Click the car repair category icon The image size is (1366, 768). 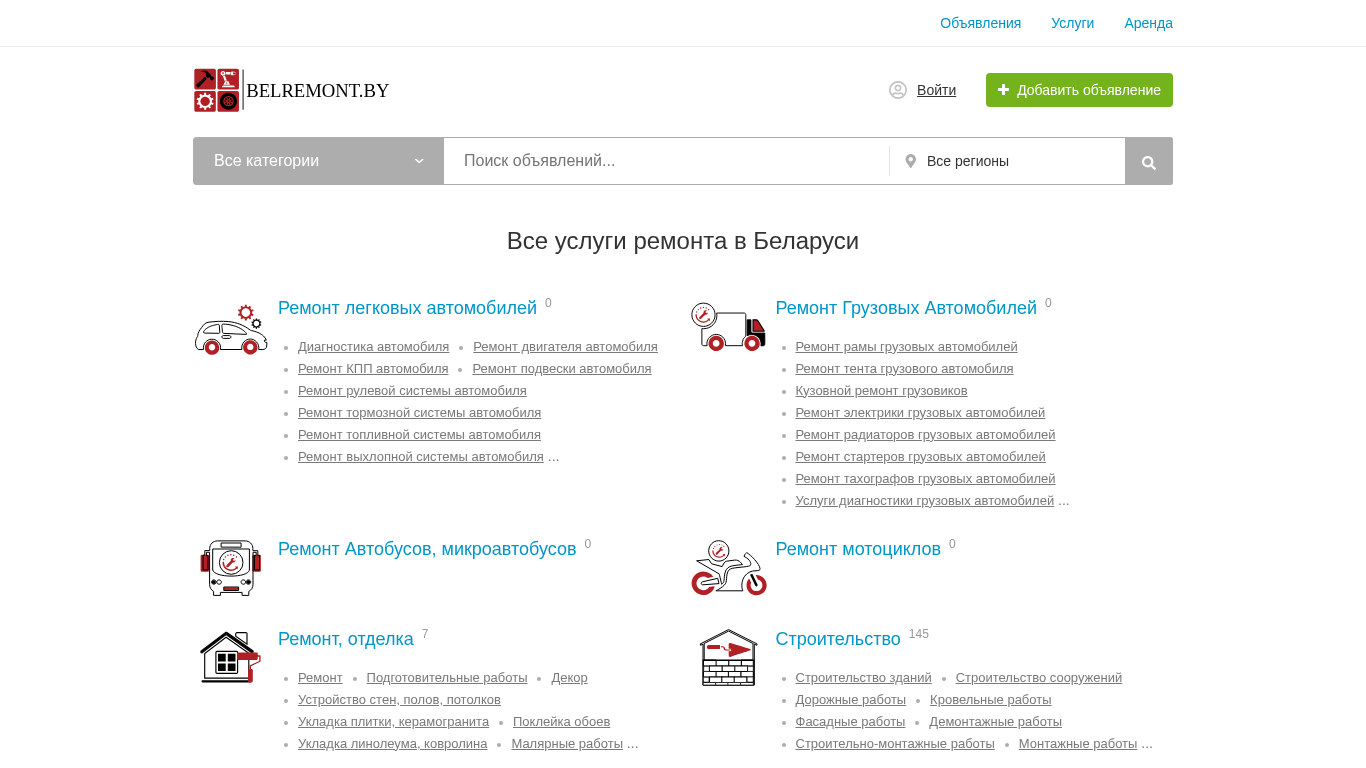[230, 330]
